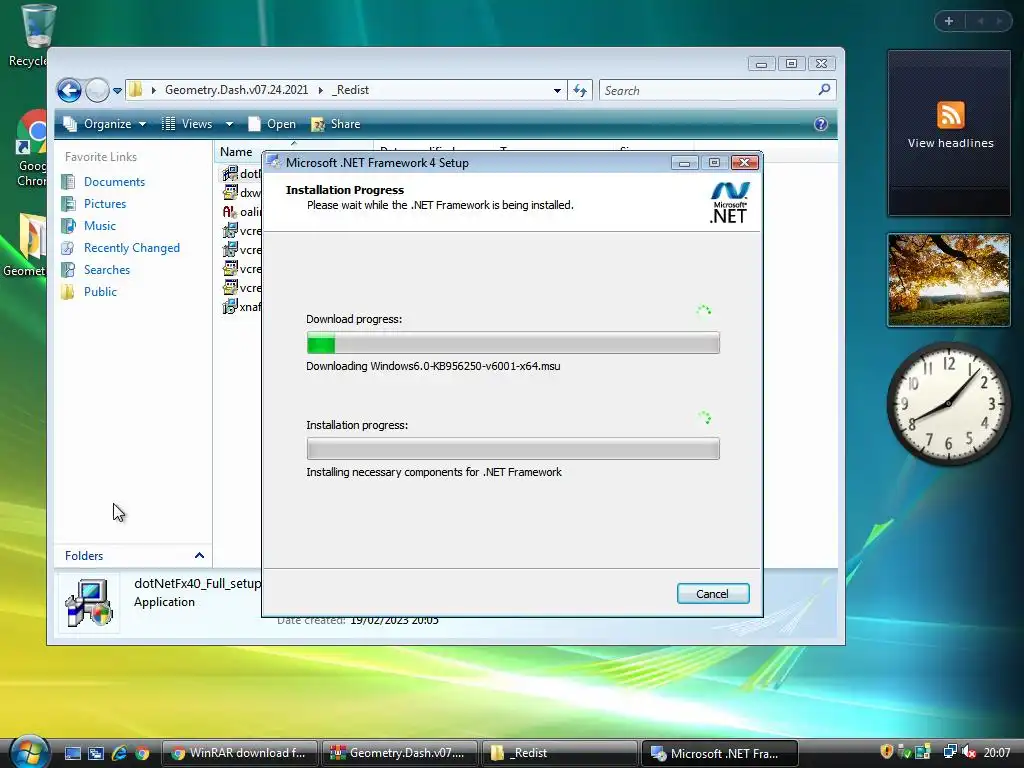1024x768 pixels.
Task: Click Show Desktop in Quick Launch
Action: 72,753
